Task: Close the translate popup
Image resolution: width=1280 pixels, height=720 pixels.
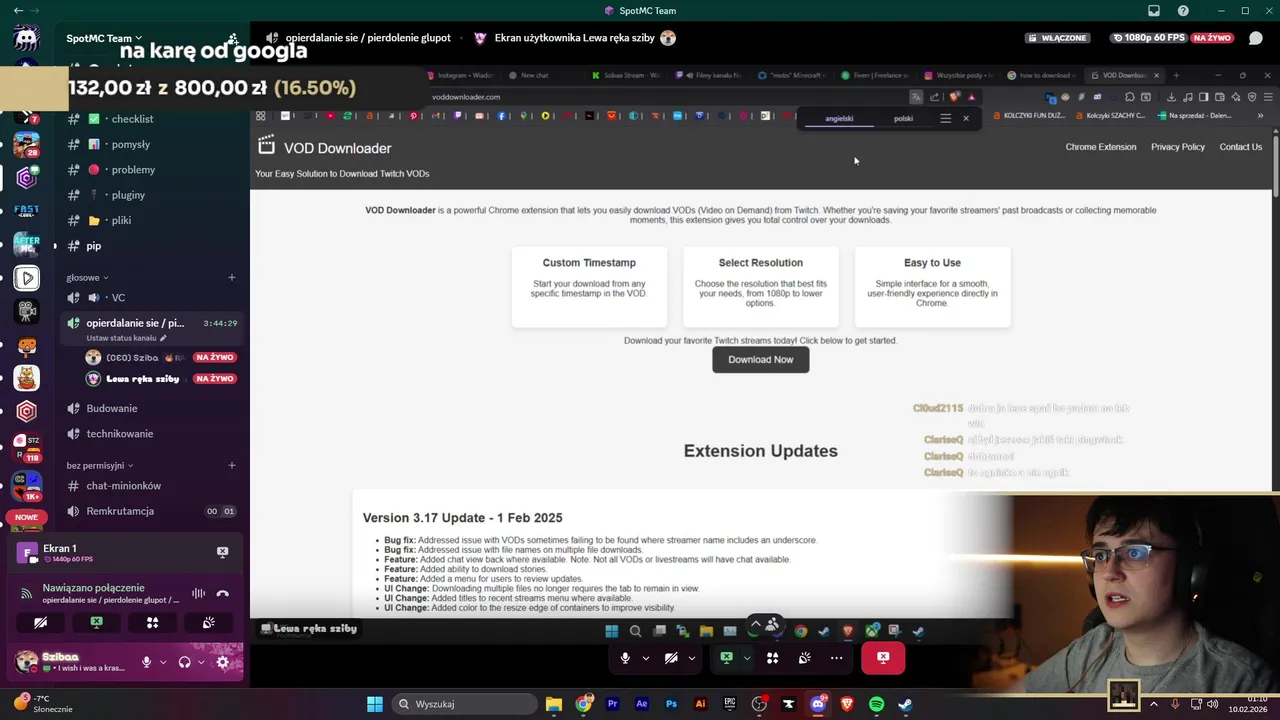Action: pos(966,118)
